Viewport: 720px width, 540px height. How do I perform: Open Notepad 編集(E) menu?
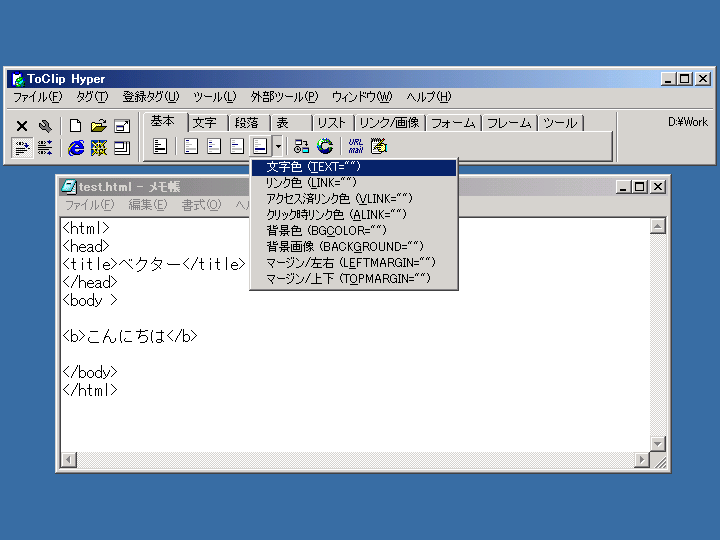coord(147,205)
